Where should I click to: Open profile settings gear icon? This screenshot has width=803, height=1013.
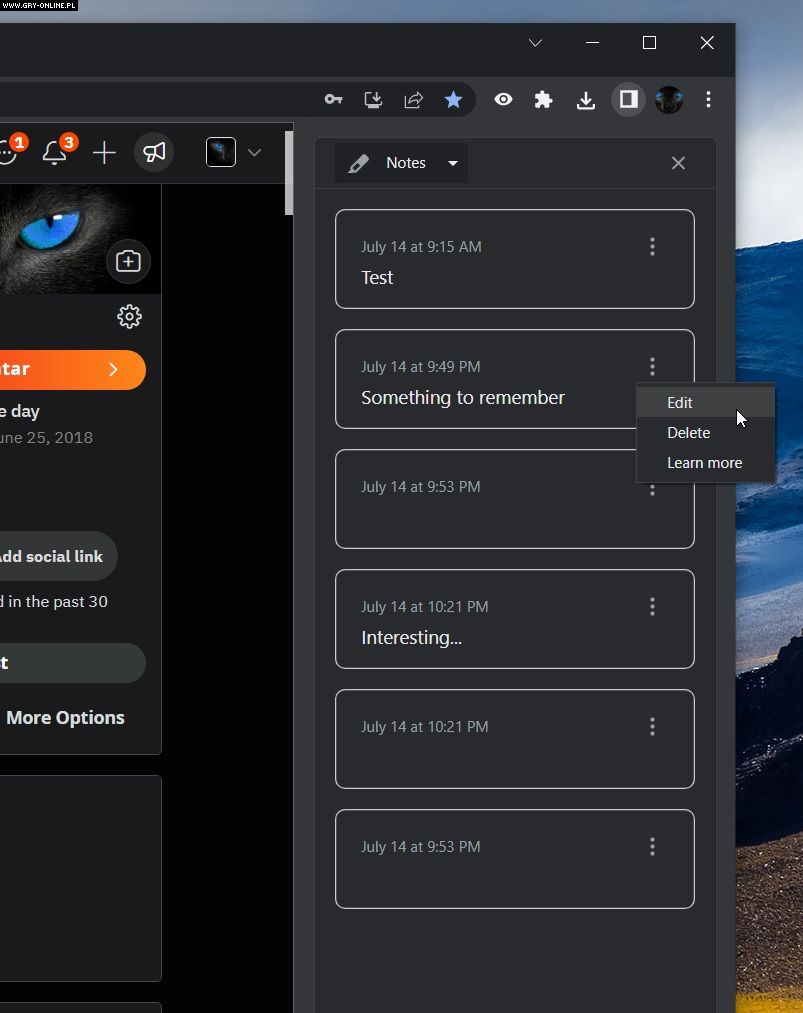click(129, 317)
